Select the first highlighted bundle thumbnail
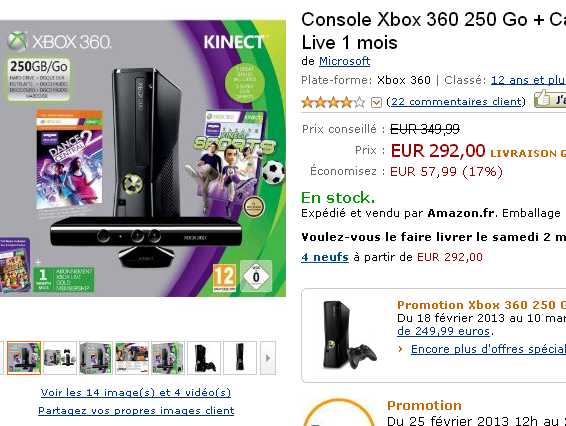 pos(24,358)
